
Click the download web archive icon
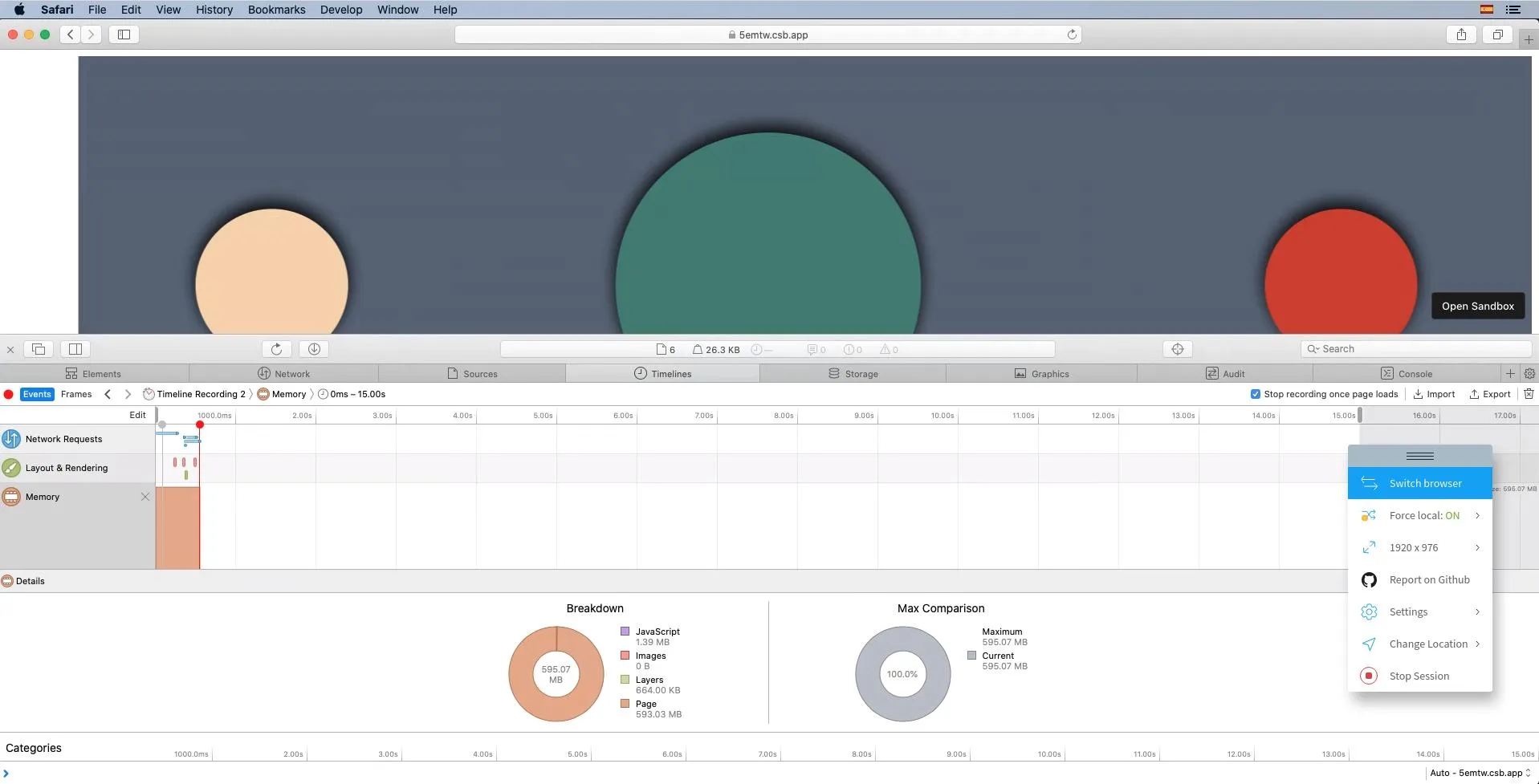click(x=314, y=349)
